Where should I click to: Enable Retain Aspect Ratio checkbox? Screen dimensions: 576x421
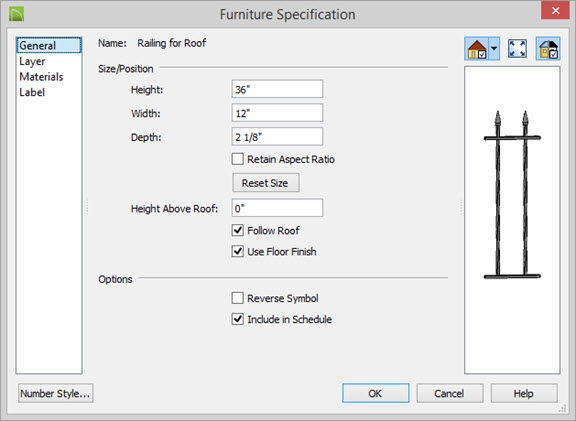(238, 159)
